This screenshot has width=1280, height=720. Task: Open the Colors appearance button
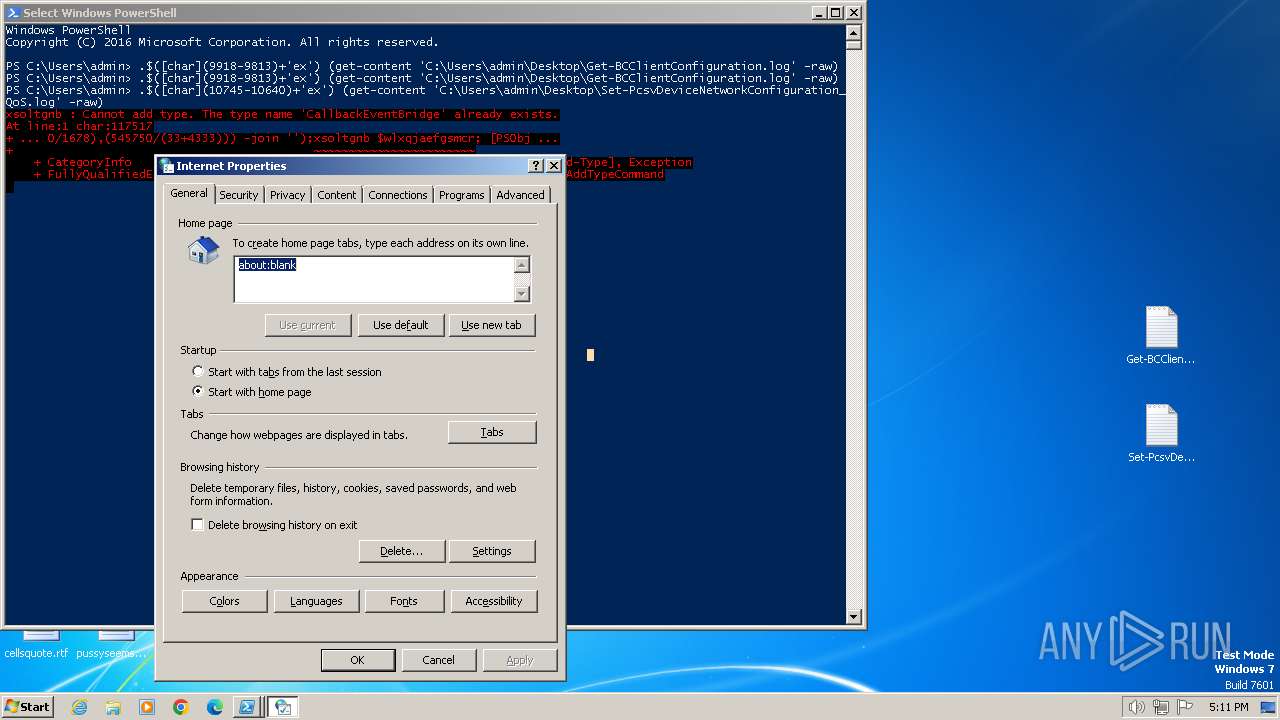tap(225, 601)
